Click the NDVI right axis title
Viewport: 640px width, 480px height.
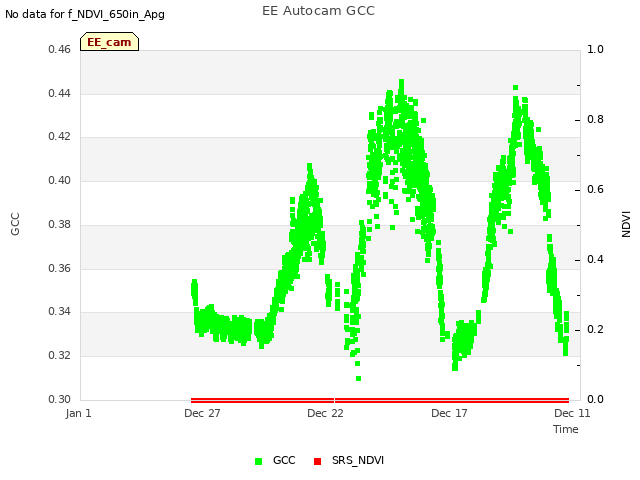point(626,224)
